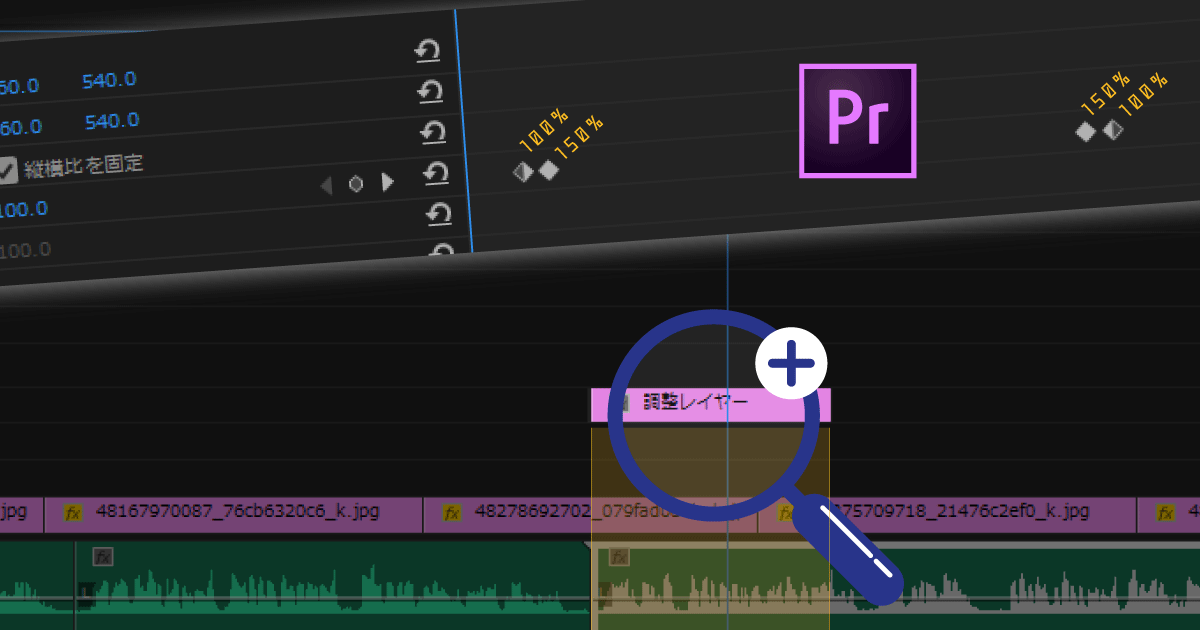The width and height of the screenshot is (1200, 630).
Task: Select the clip ending in 21476c2ef0_k.jpg
Action: point(948,513)
